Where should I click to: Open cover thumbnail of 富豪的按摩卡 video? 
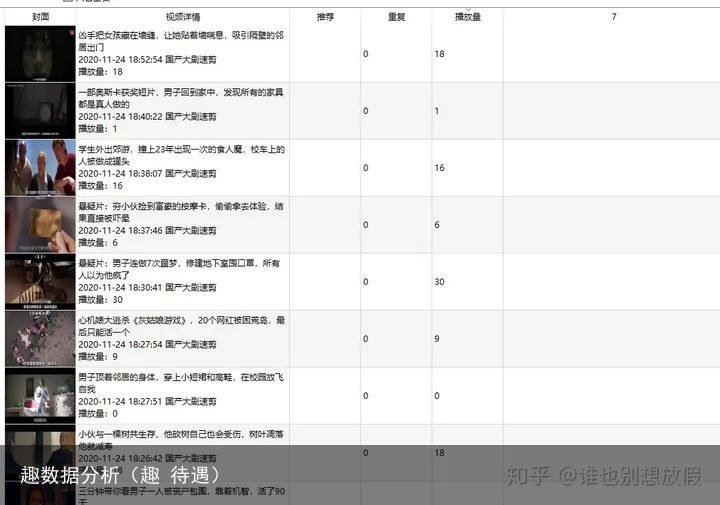[x=40, y=225]
